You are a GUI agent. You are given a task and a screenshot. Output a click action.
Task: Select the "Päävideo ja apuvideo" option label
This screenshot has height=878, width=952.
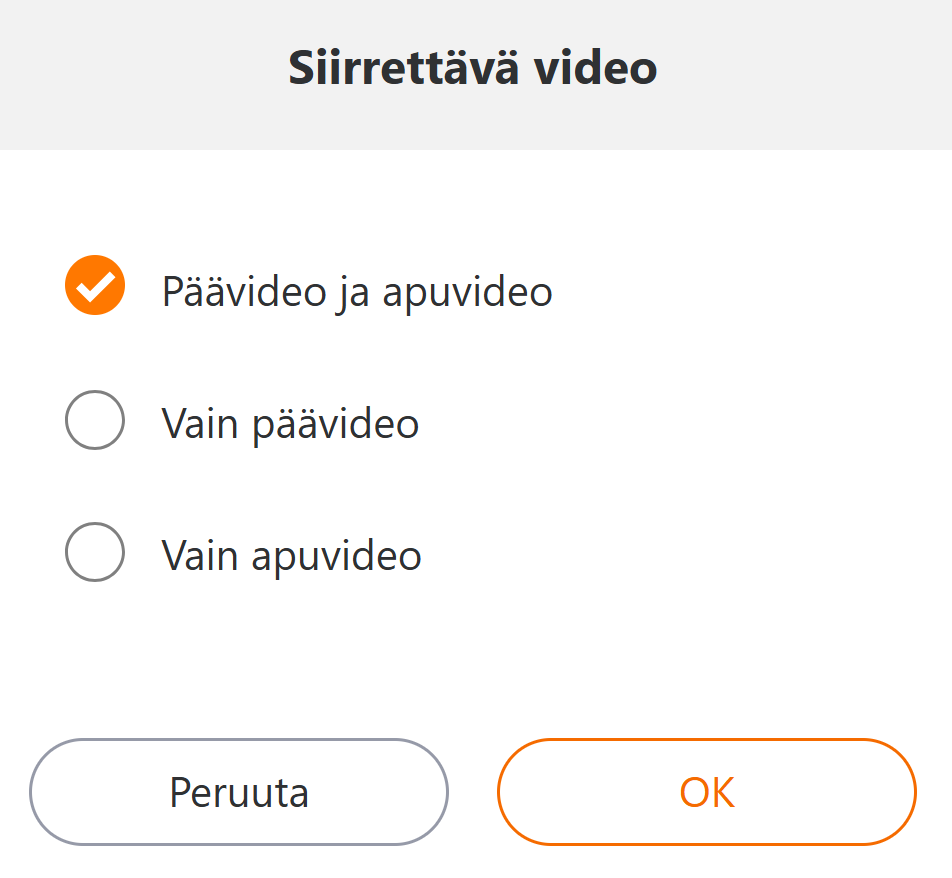click(x=357, y=292)
